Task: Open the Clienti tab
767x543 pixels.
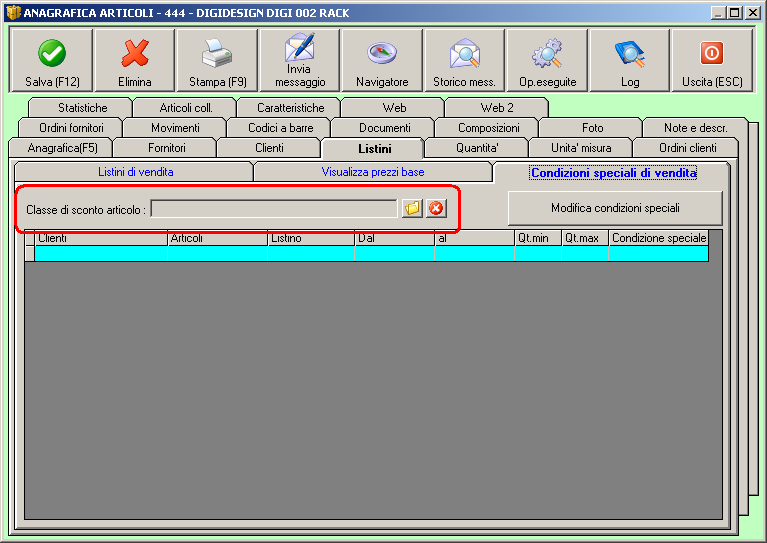Action: pyautogui.click(x=269, y=148)
